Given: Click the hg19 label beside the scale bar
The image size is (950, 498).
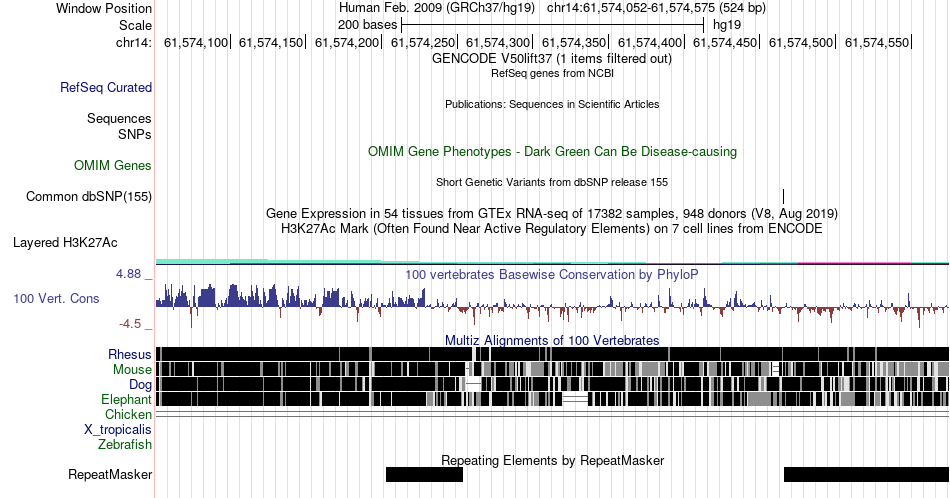Looking at the screenshot, I should [727, 25].
